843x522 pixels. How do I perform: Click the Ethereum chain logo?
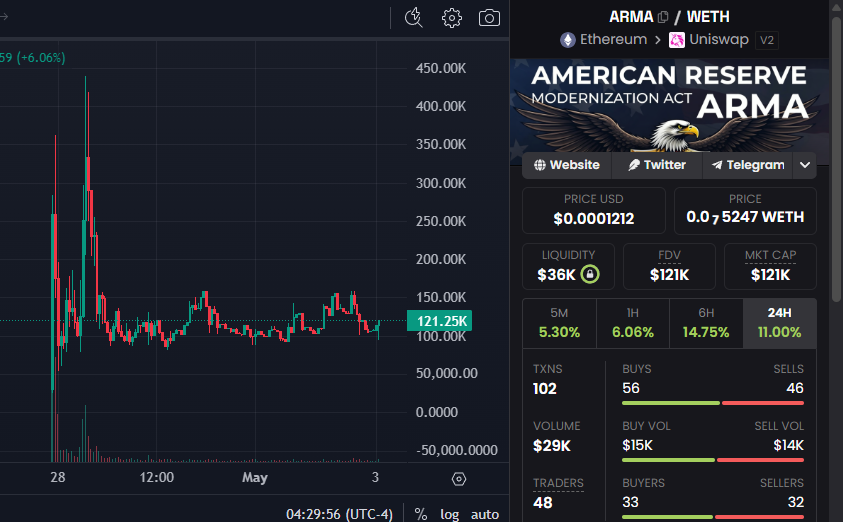[x=568, y=40]
